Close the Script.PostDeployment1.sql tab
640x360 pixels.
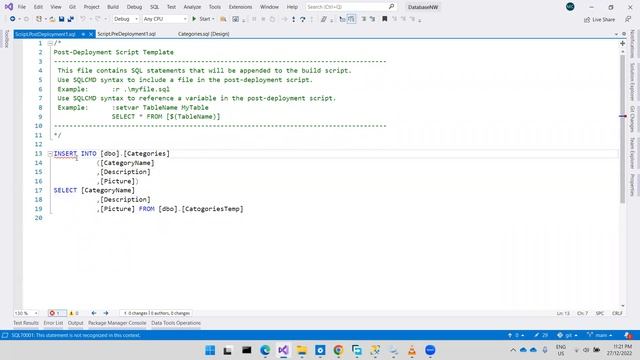(x=91, y=34)
